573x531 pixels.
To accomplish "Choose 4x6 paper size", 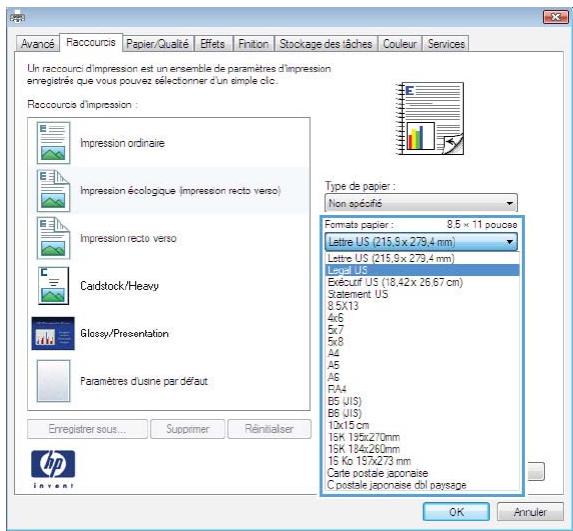I will coord(422,318).
